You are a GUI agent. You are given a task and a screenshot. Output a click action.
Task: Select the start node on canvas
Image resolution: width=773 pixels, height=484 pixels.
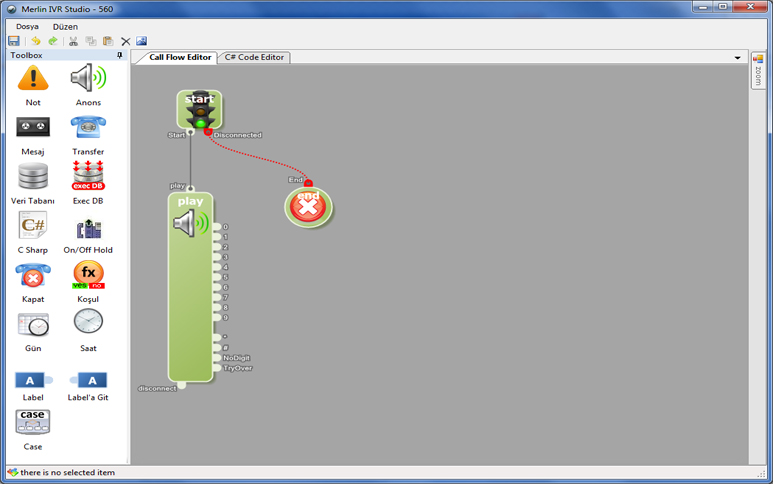(200, 109)
